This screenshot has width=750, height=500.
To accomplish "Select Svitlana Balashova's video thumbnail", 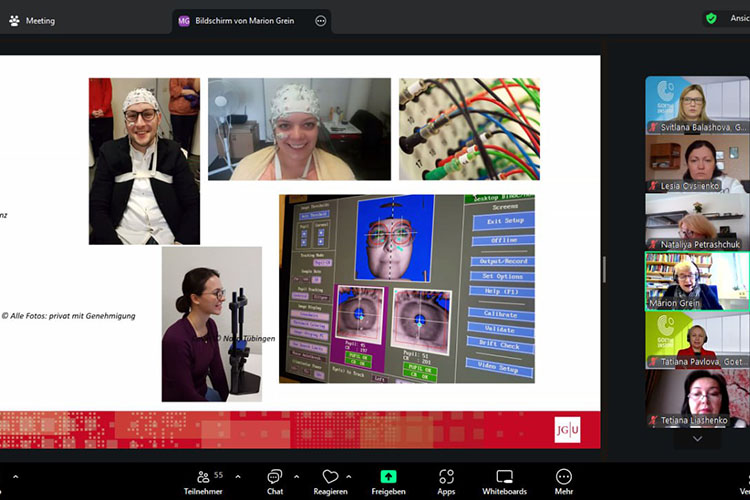I will coord(696,105).
